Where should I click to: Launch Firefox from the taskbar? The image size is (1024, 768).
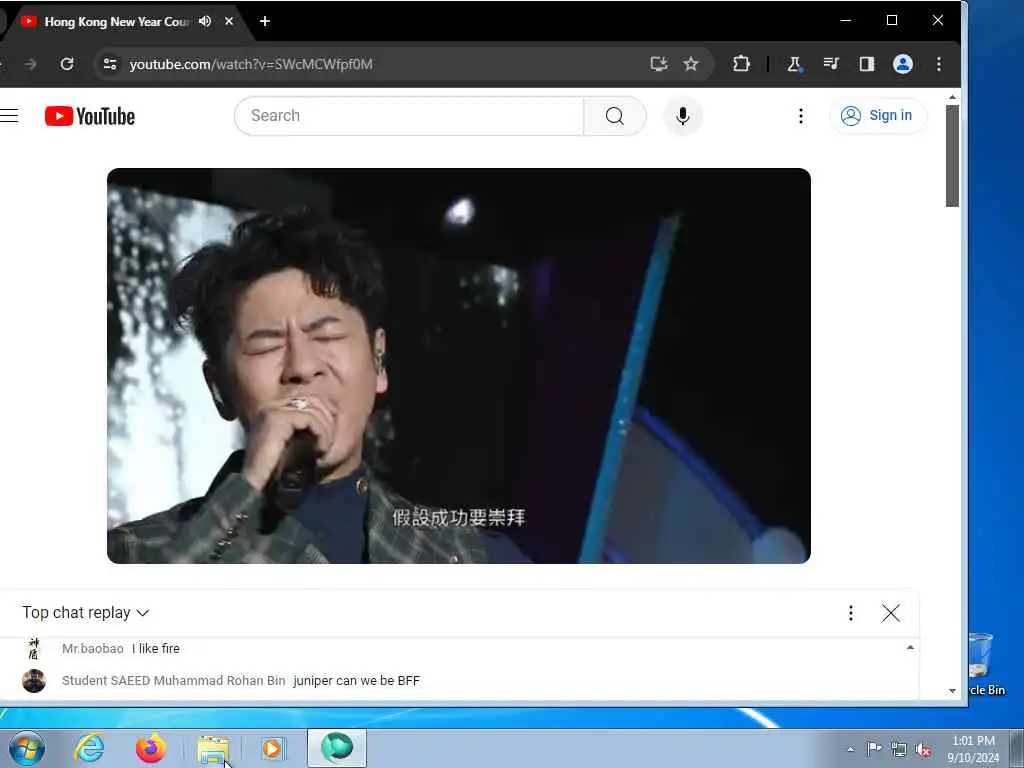coord(151,748)
